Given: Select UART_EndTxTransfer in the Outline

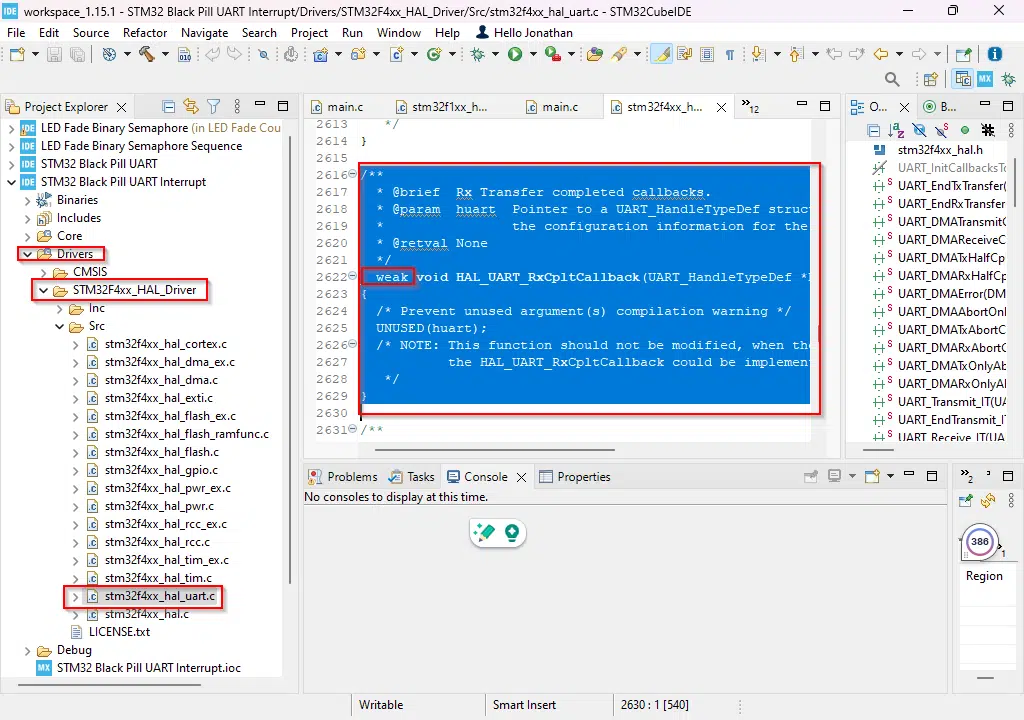Looking at the screenshot, I should pyautogui.click(x=951, y=186).
